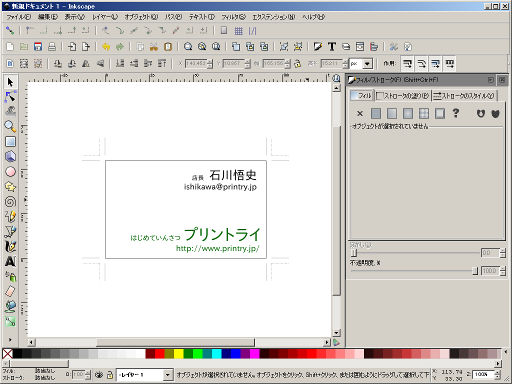Screen dimensions: 512x384
Task: Select the Calligraphy tool
Action: pyautogui.click(x=10, y=246)
